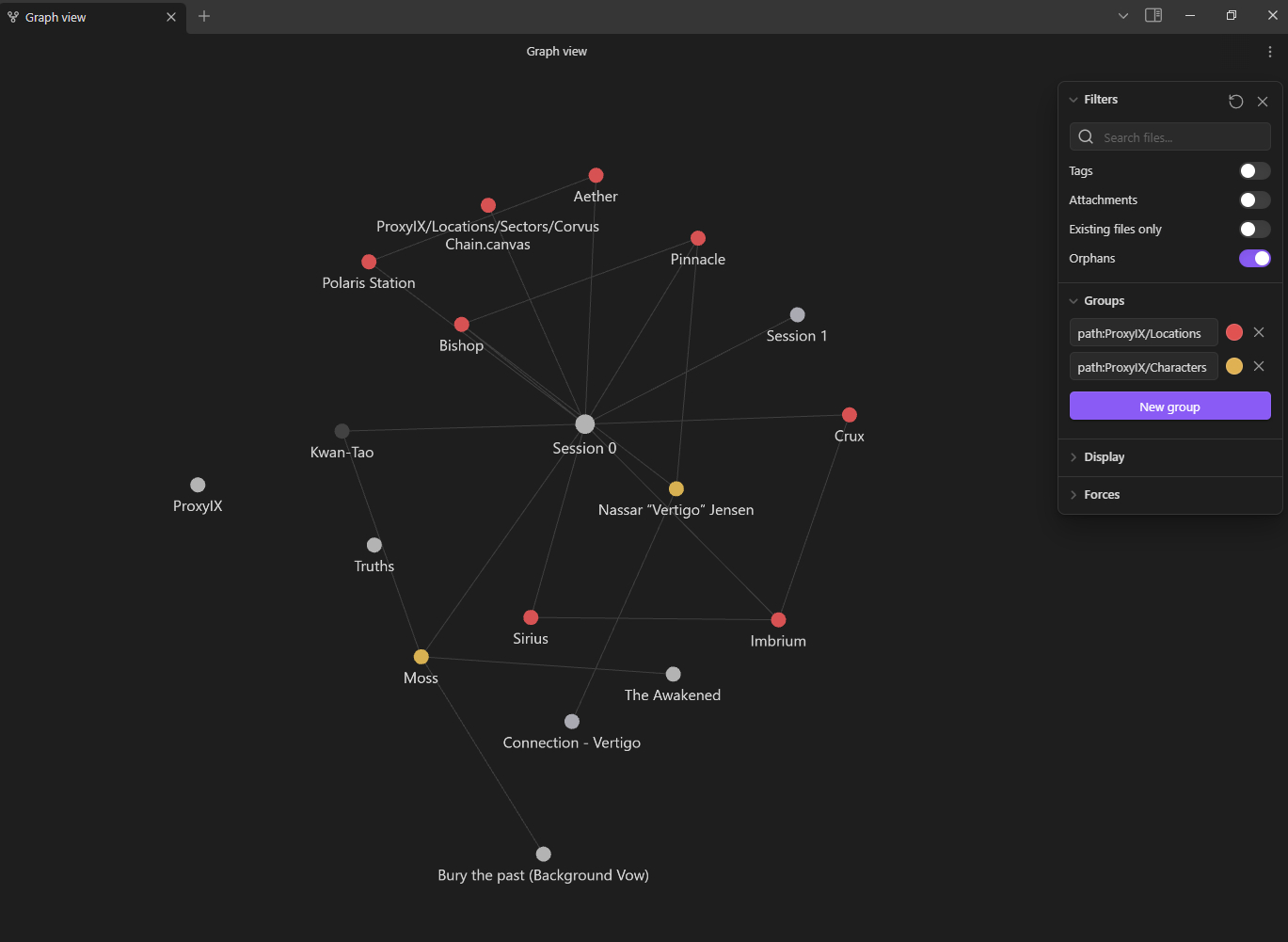Image resolution: width=1288 pixels, height=942 pixels.
Task: Close the Graph view tab
Action: [171, 17]
